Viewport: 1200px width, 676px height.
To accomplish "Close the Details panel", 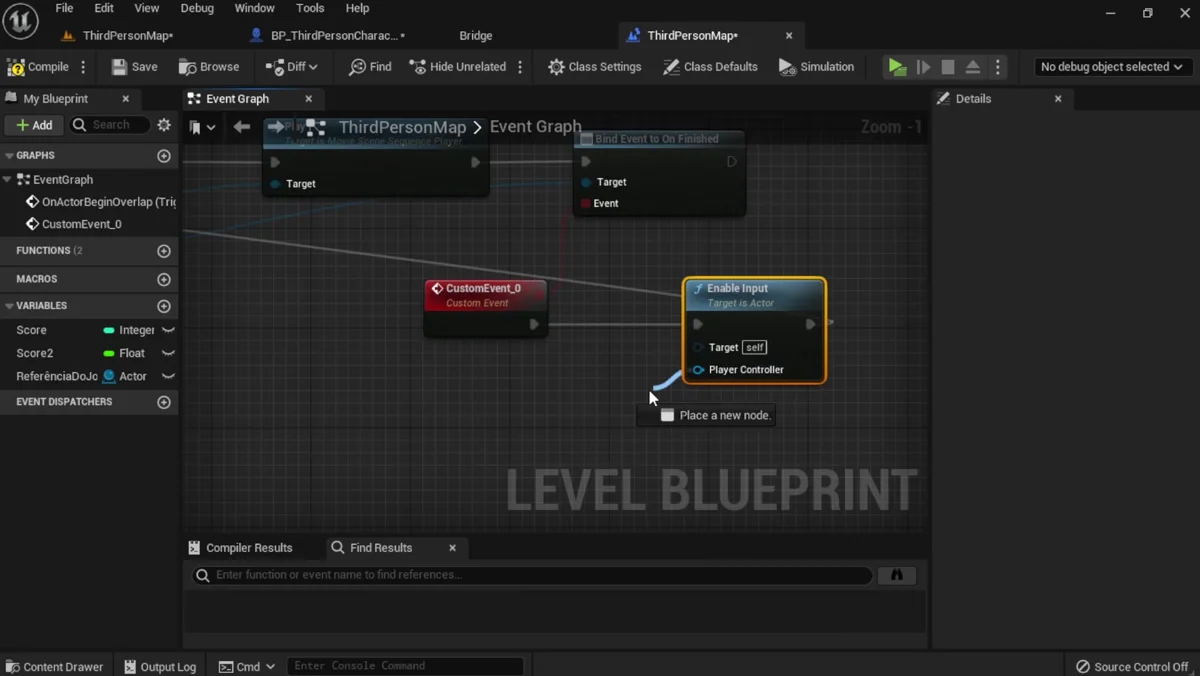I will coord(1058,99).
